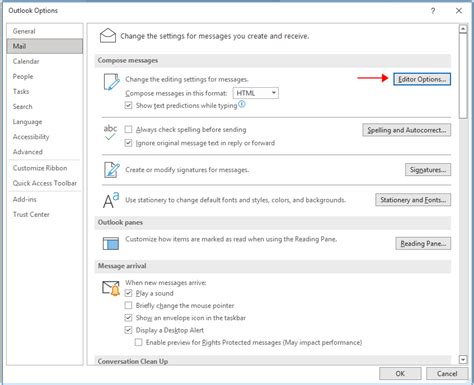Click the Reading Pane layout icon
The height and width of the screenshot is (385, 474).
[111, 244]
